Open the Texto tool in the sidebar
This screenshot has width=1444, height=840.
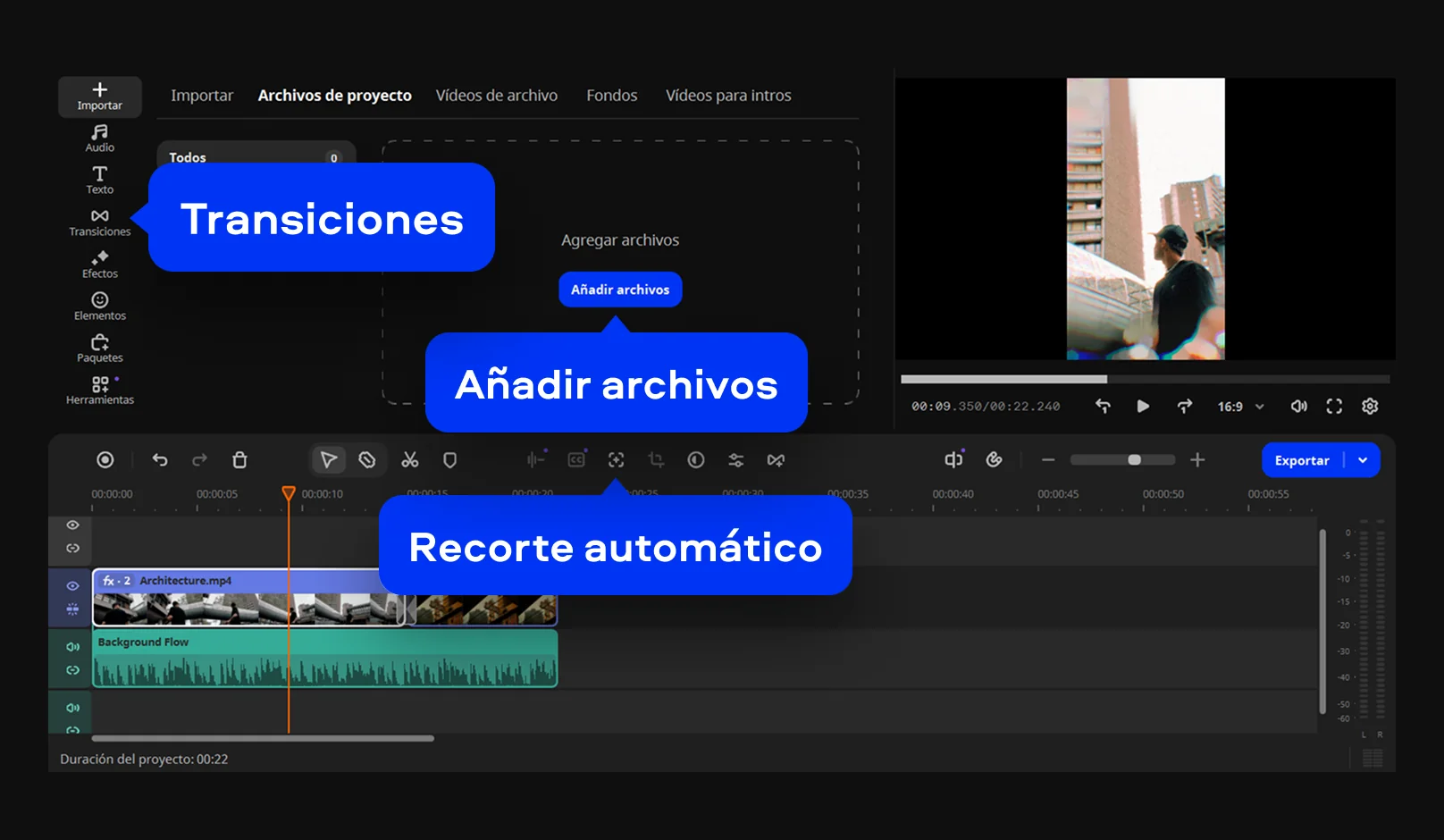(x=99, y=180)
